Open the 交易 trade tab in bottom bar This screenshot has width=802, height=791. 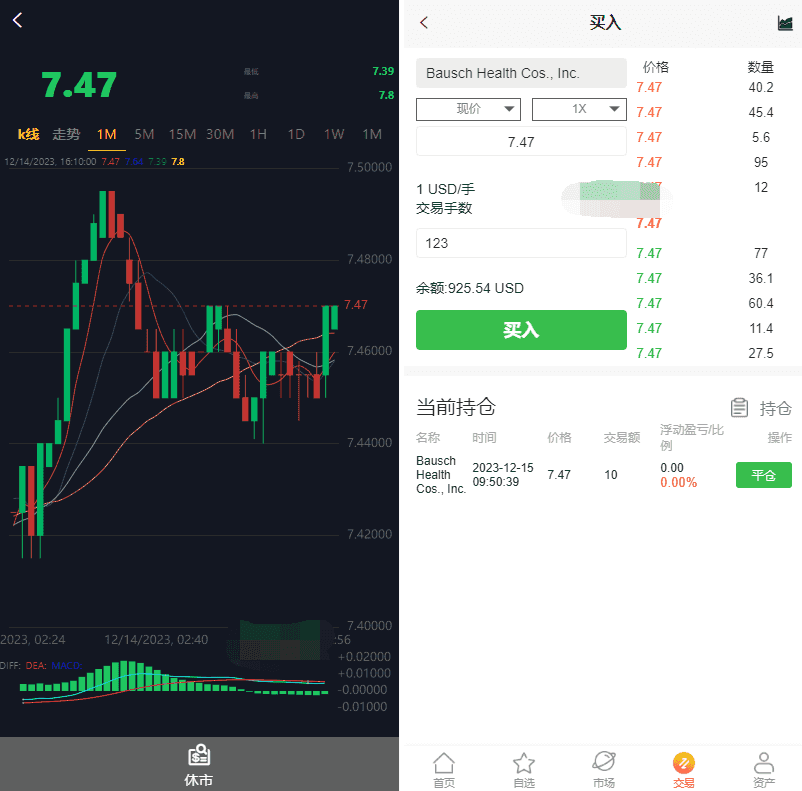[x=683, y=770]
